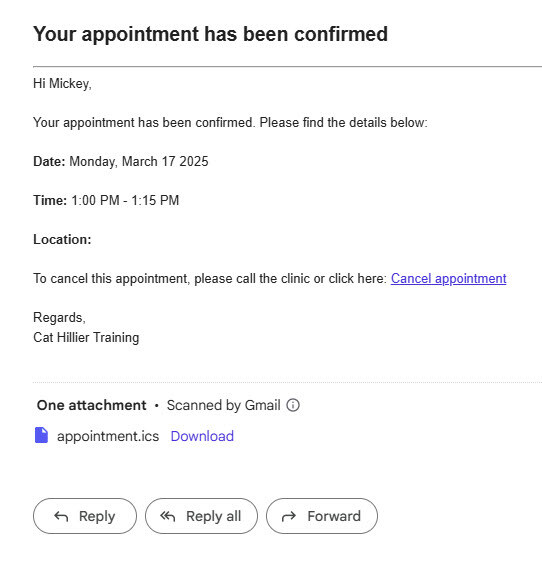Click the info icon beside Scanned by Gmail

pyautogui.click(x=293, y=405)
